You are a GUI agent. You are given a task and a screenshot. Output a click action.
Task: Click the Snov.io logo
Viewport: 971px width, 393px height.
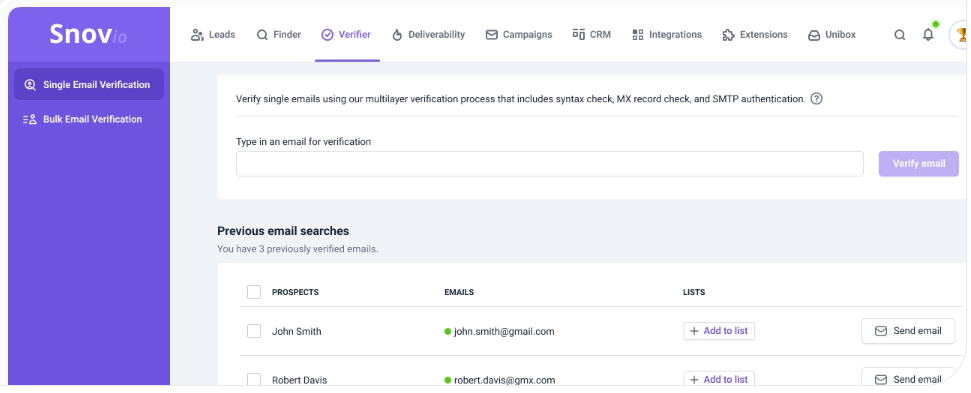point(88,35)
